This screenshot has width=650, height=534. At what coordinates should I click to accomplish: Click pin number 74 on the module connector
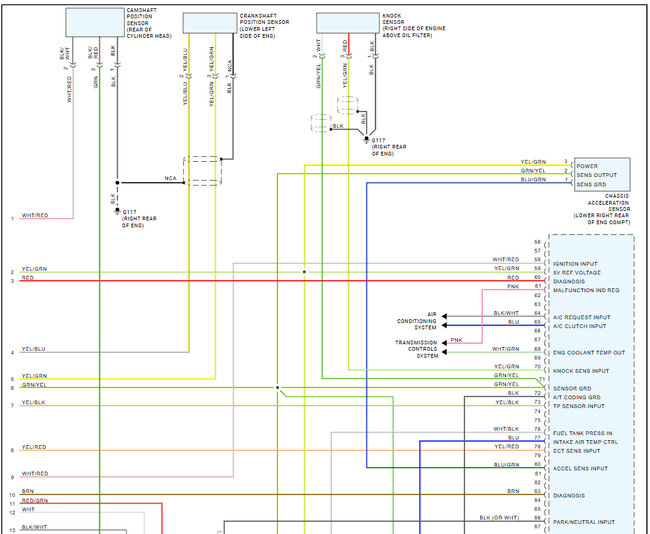pyautogui.click(x=538, y=411)
